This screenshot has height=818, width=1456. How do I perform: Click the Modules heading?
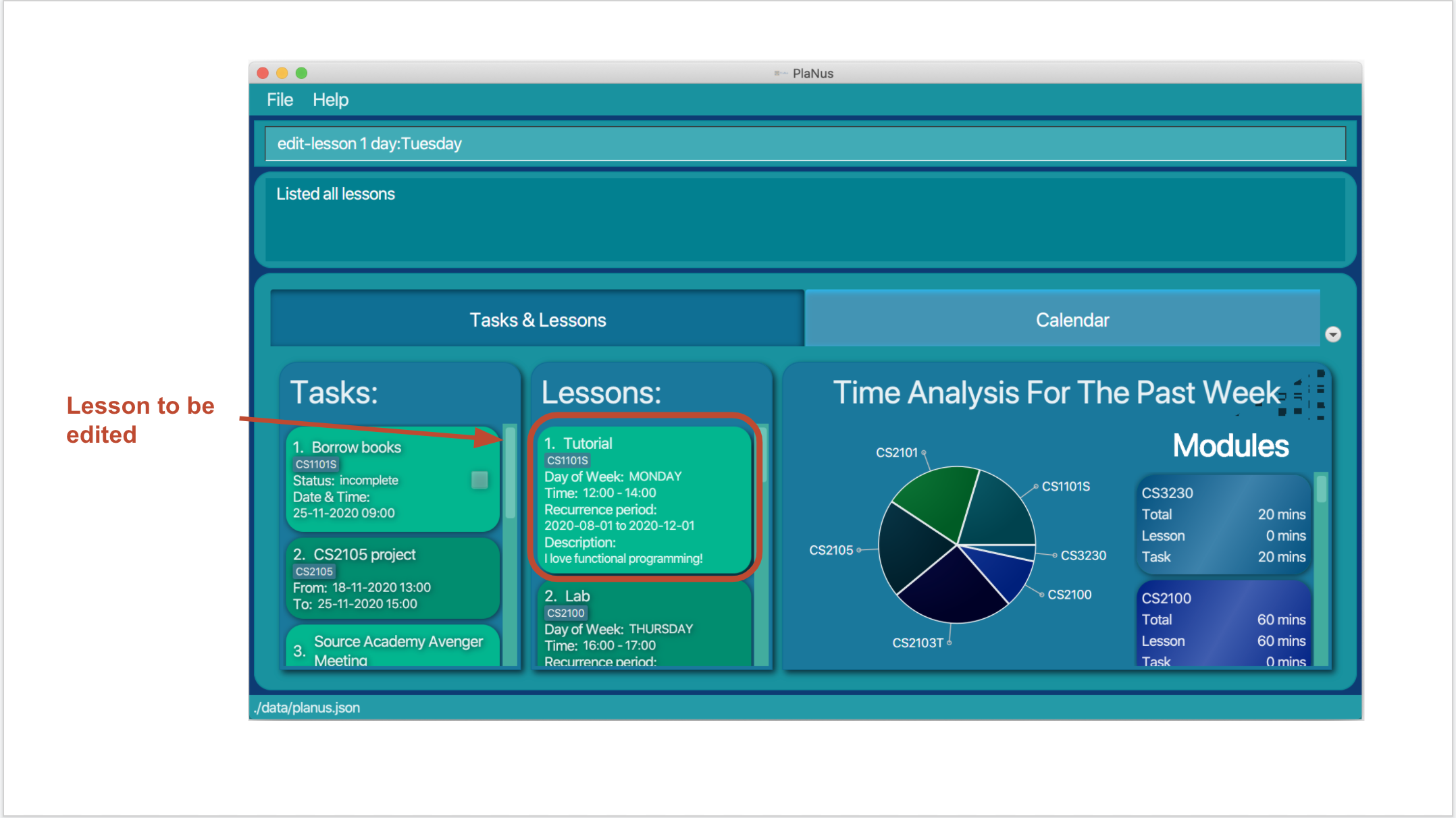[1230, 446]
